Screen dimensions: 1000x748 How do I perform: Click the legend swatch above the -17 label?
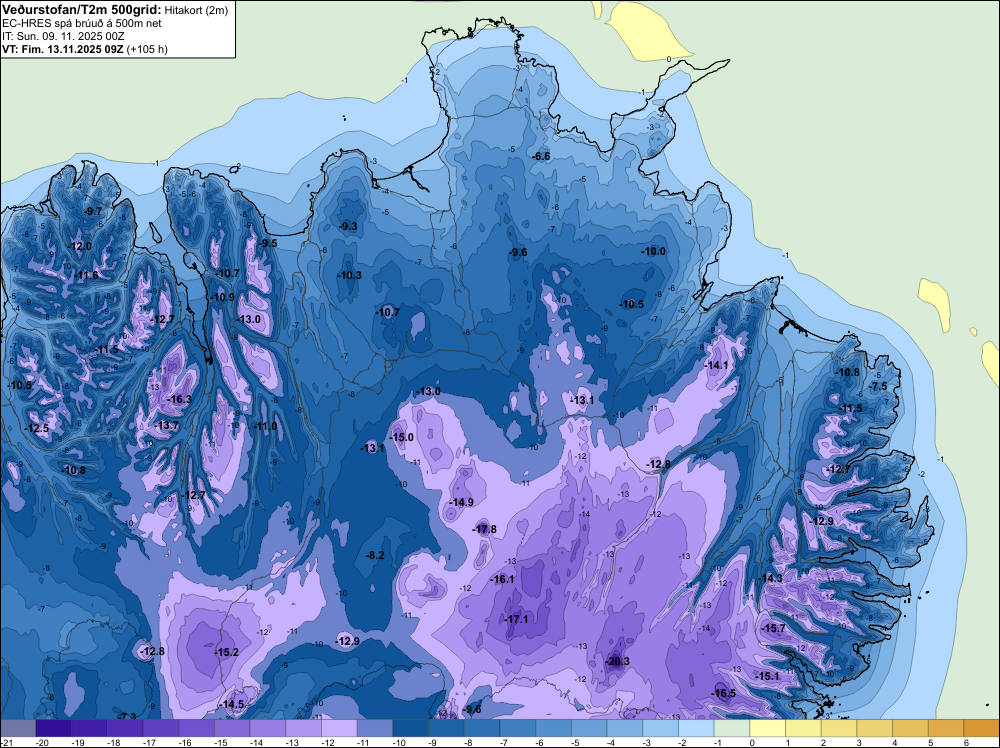pos(161,728)
